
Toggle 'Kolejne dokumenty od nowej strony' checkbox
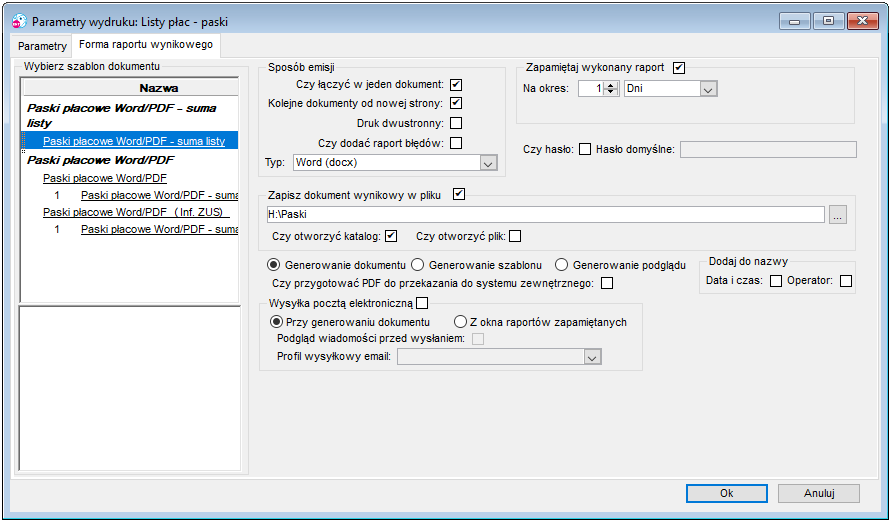click(456, 103)
